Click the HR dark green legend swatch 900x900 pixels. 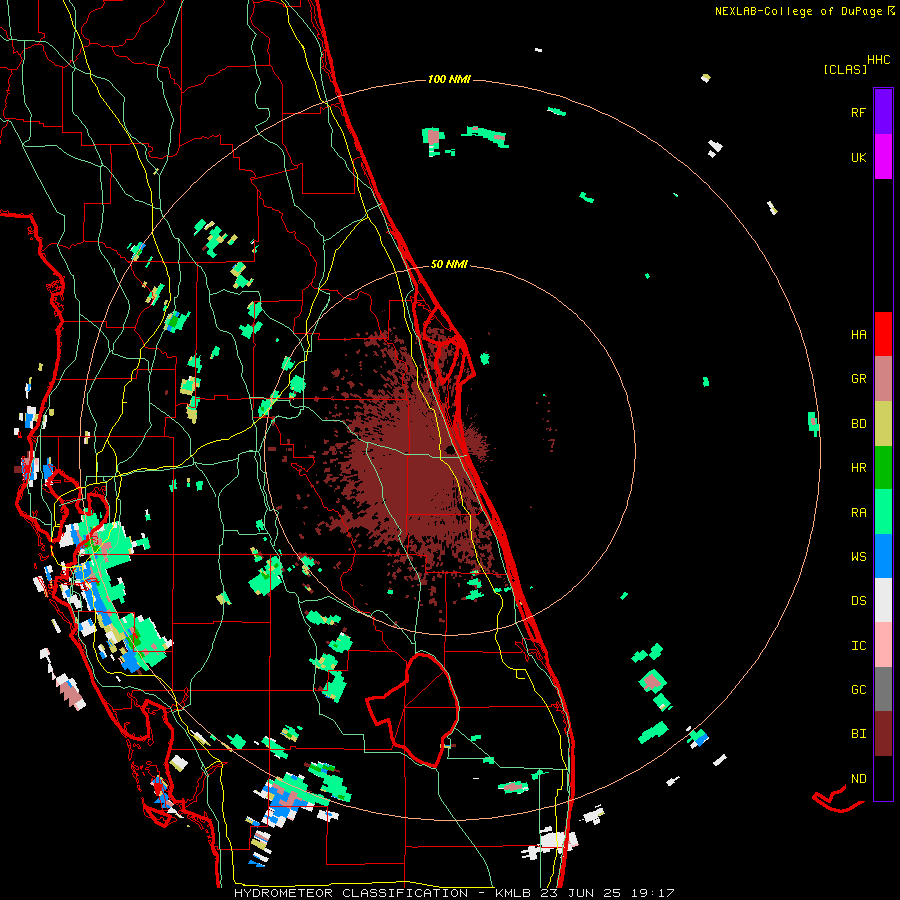883,468
